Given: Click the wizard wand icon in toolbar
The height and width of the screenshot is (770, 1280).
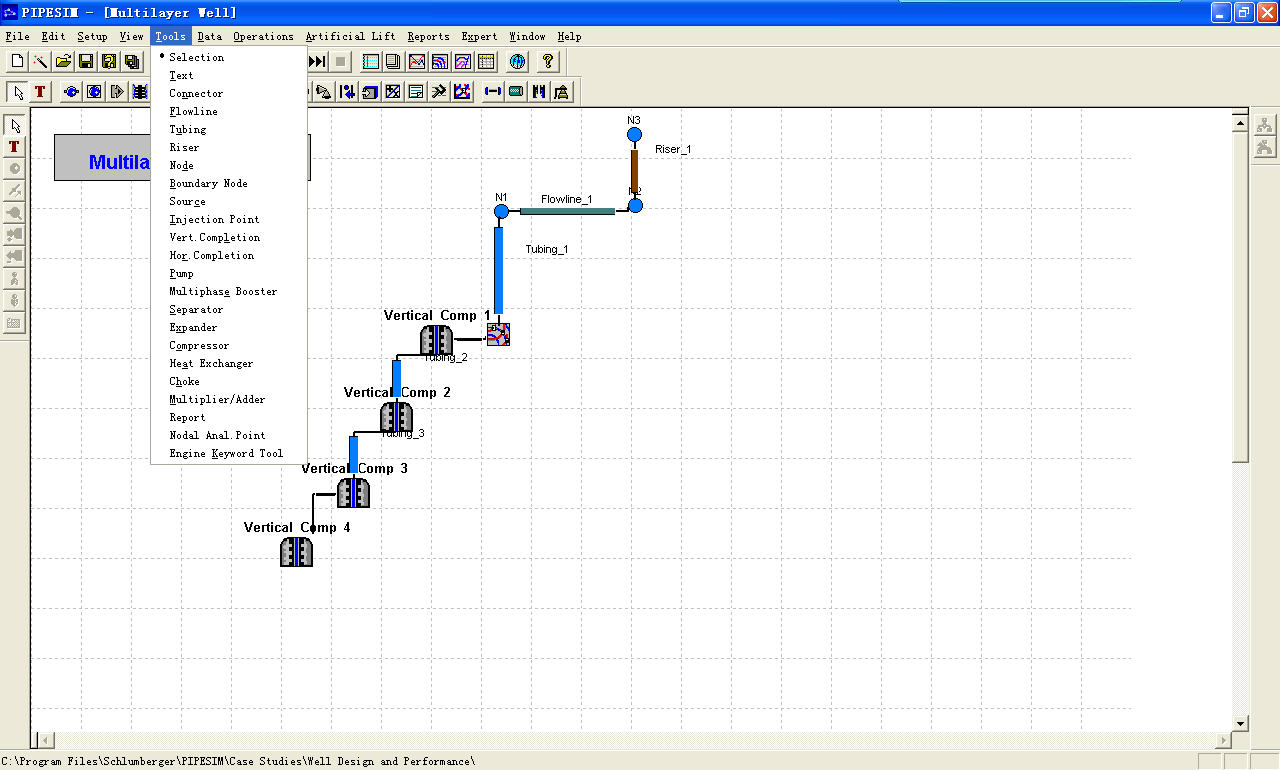Looking at the screenshot, I should coord(40,62).
